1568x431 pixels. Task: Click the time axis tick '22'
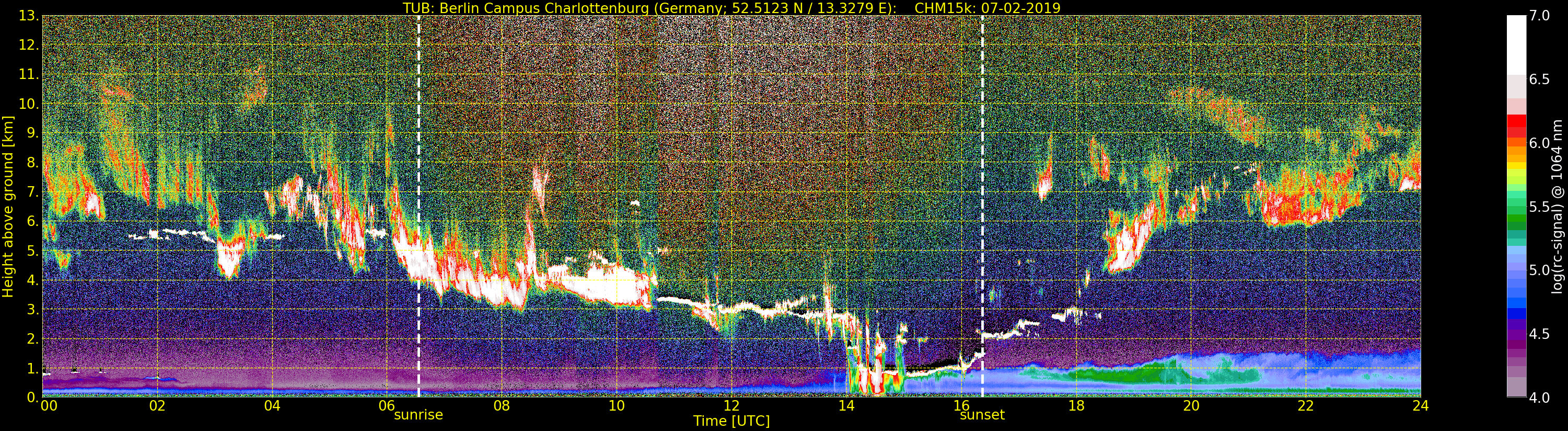pos(1306,406)
